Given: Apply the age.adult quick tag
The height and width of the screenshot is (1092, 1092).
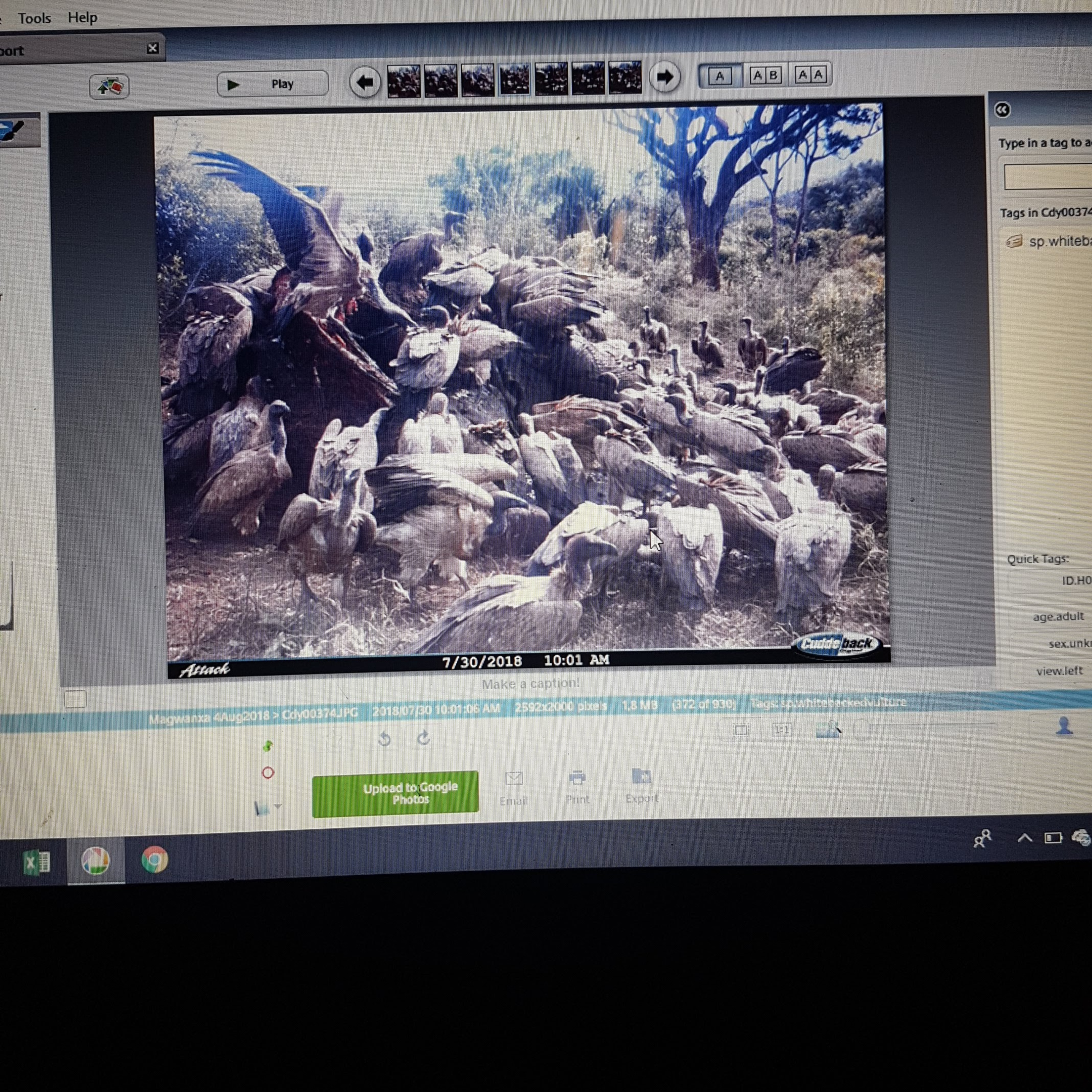Looking at the screenshot, I should 1058,616.
